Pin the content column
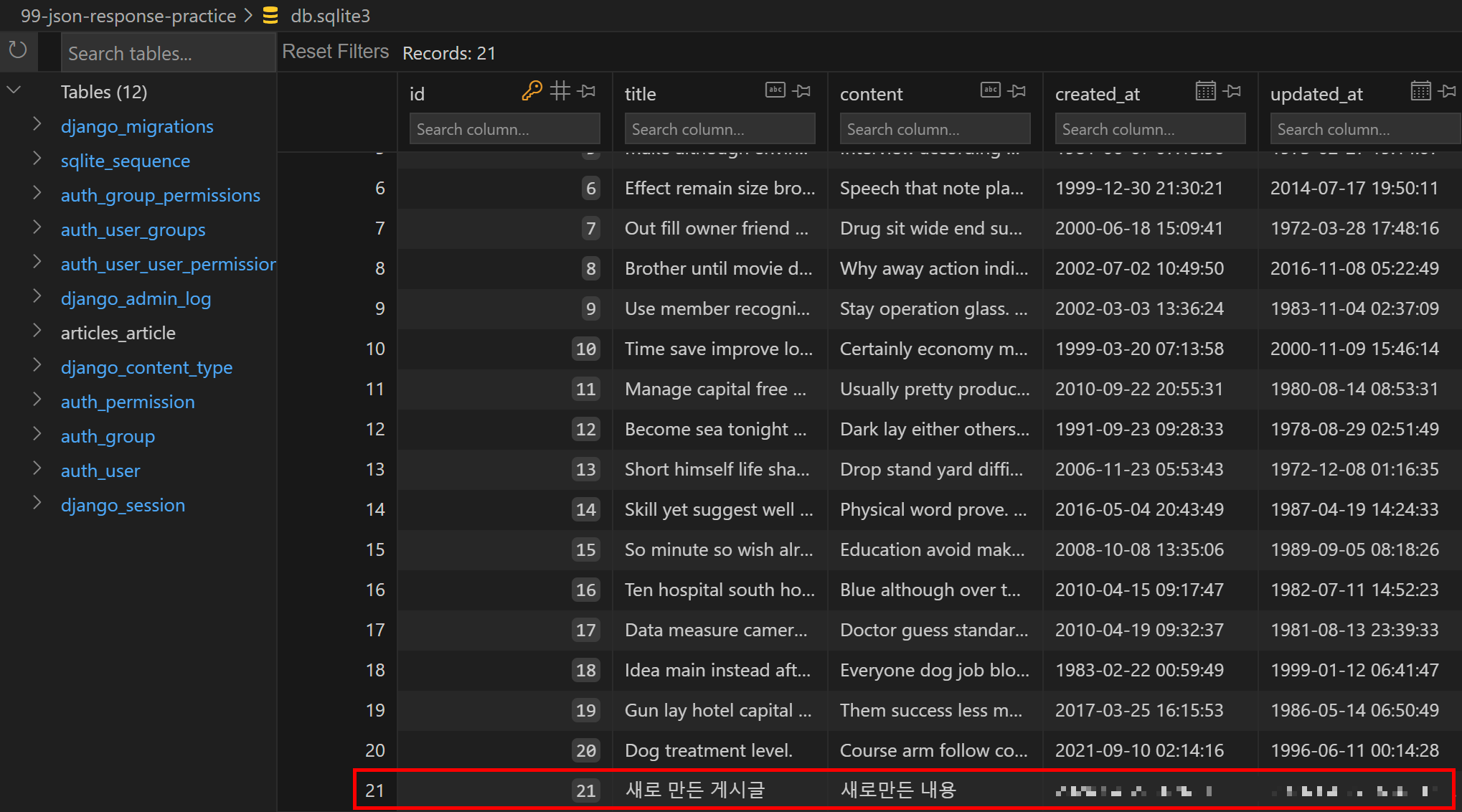 pos(1017,91)
